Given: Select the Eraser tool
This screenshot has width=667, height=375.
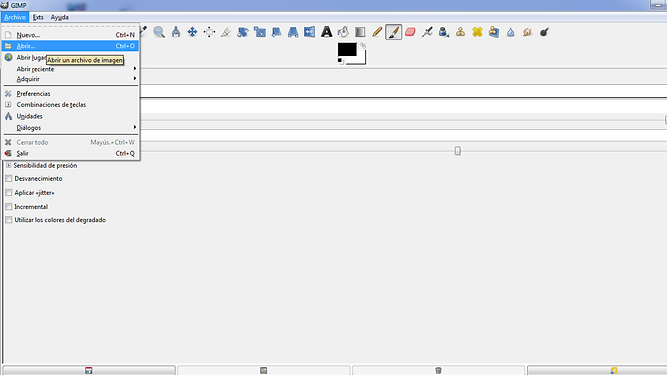Looking at the screenshot, I should coord(410,32).
